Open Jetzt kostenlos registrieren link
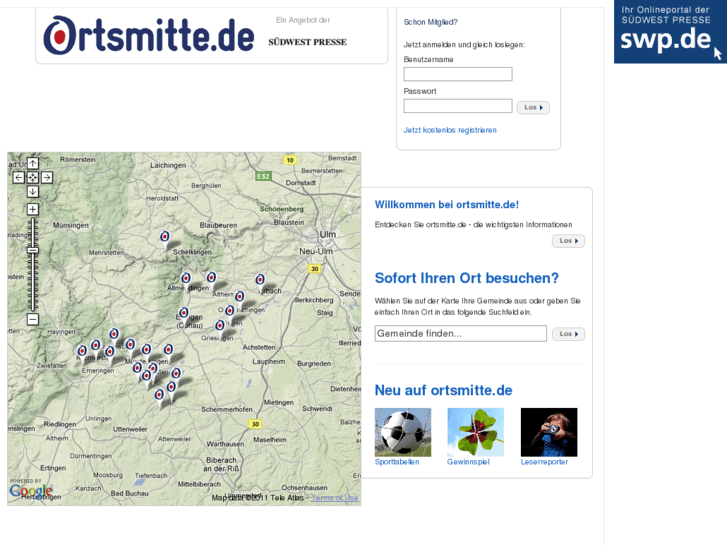Image resolution: width=727 pixels, height=545 pixels. 450,130
